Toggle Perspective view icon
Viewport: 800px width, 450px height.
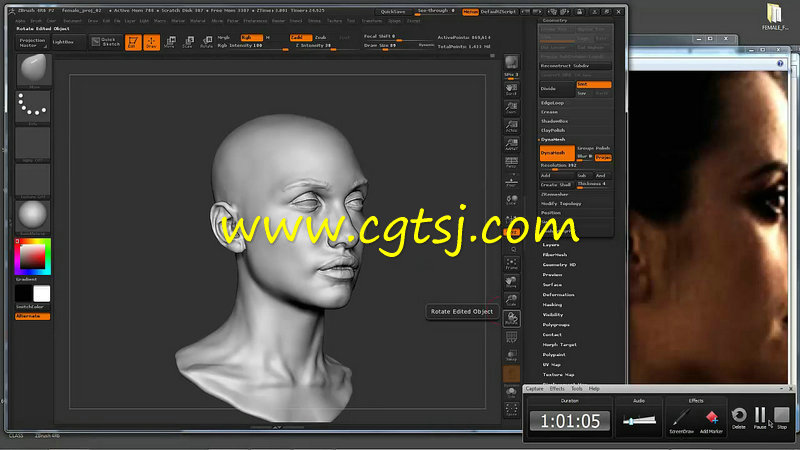point(511,163)
